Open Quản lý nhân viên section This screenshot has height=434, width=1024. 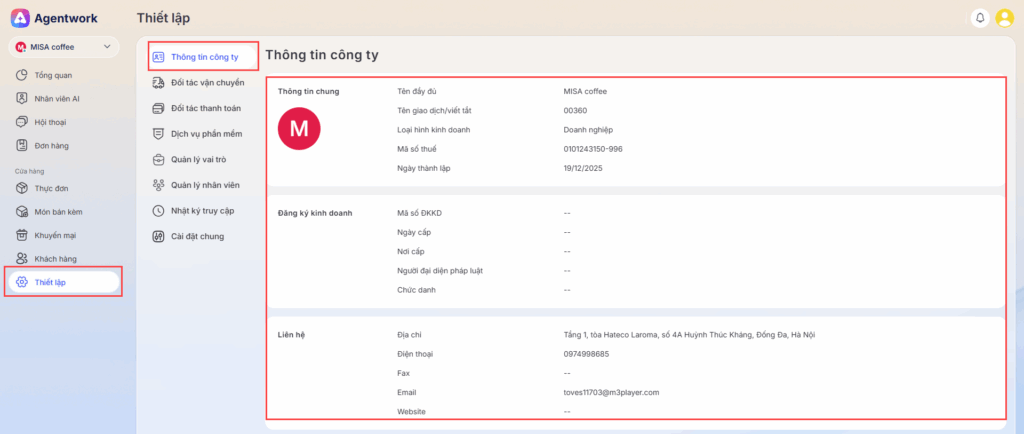[x=205, y=185]
